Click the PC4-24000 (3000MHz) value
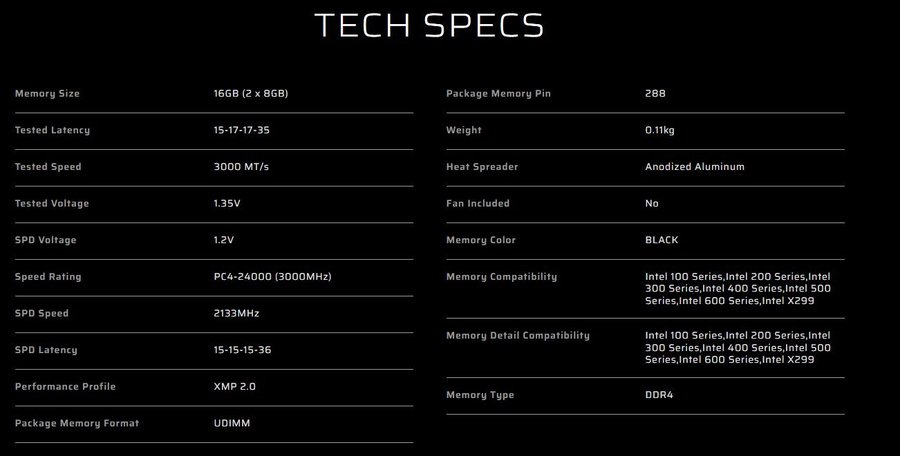 coord(272,277)
